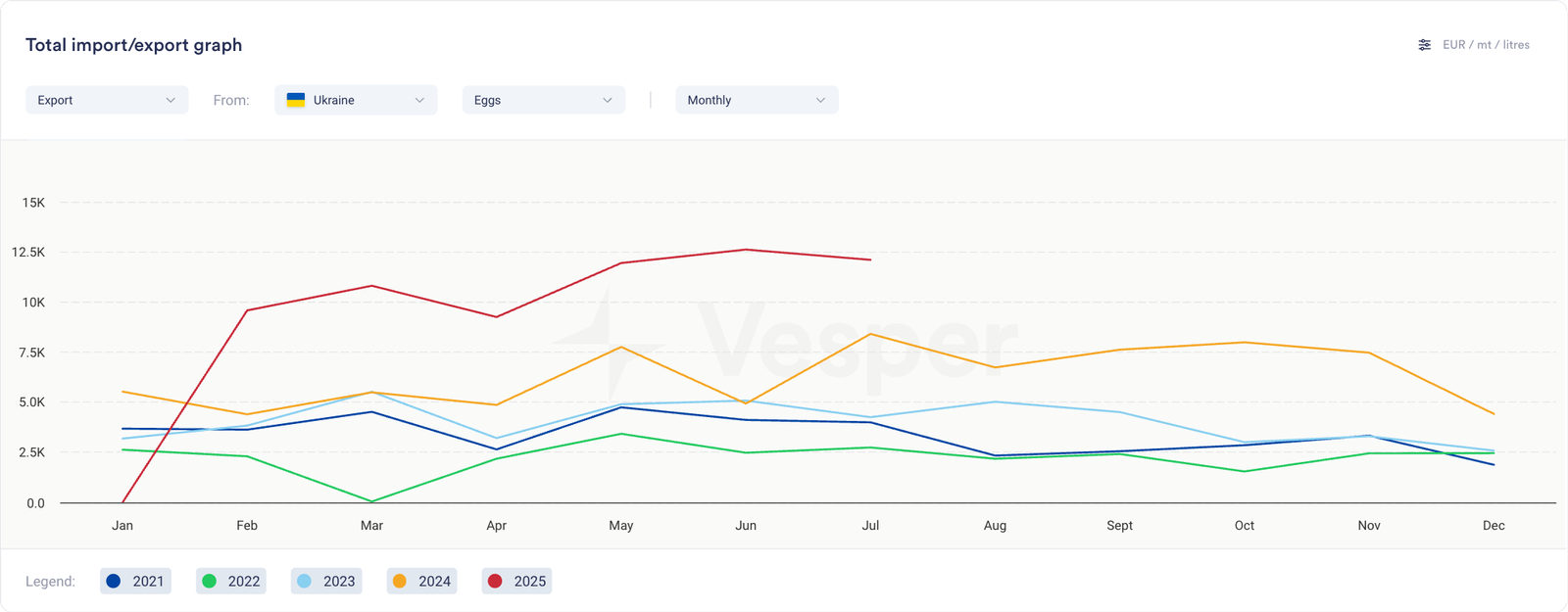The height and width of the screenshot is (612, 1568).
Task: Click the Ukraine flag icon
Action: pos(295,100)
